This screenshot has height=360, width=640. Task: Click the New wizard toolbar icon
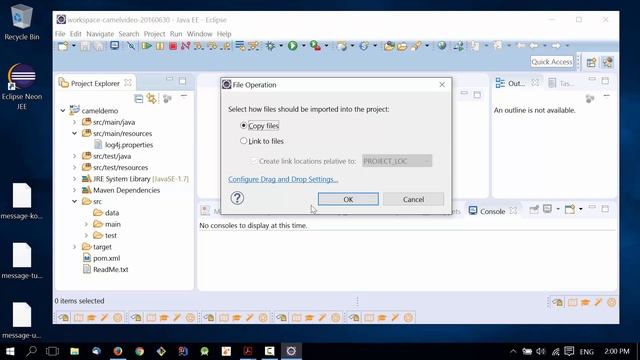pos(63,46)
